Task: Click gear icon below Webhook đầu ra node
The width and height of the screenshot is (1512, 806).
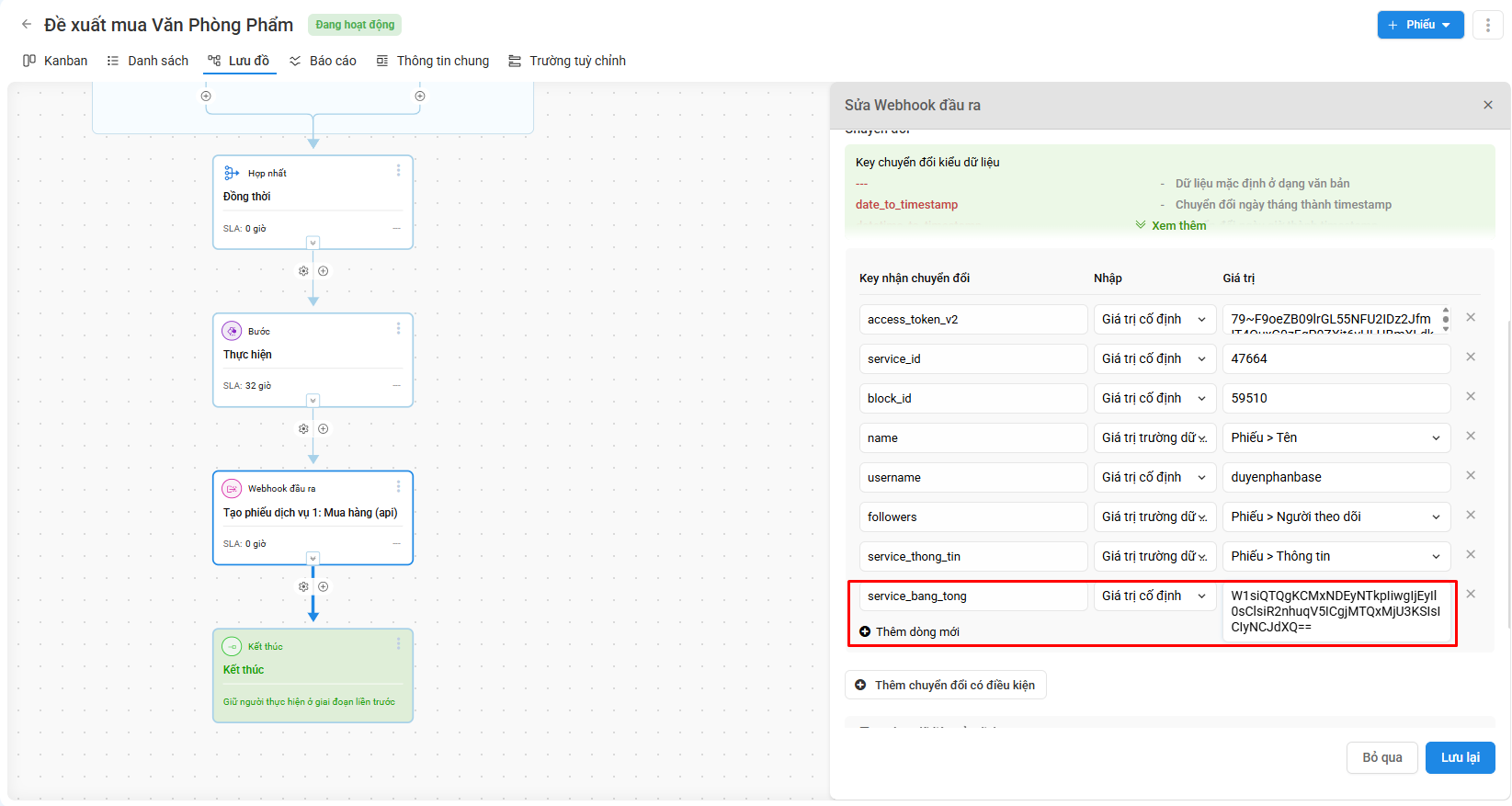Action: (303, 586)
